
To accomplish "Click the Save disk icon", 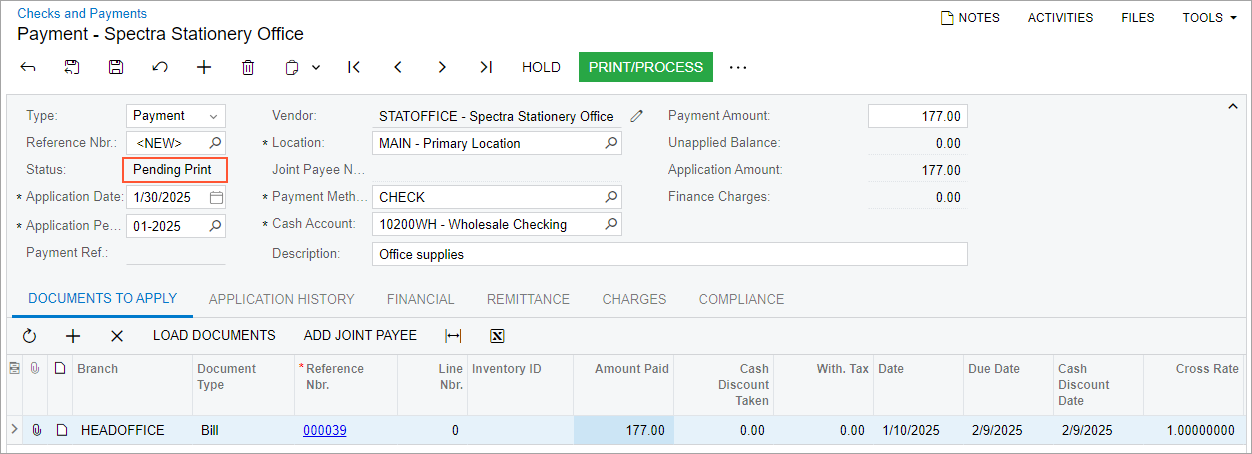I will click(116, 67).
